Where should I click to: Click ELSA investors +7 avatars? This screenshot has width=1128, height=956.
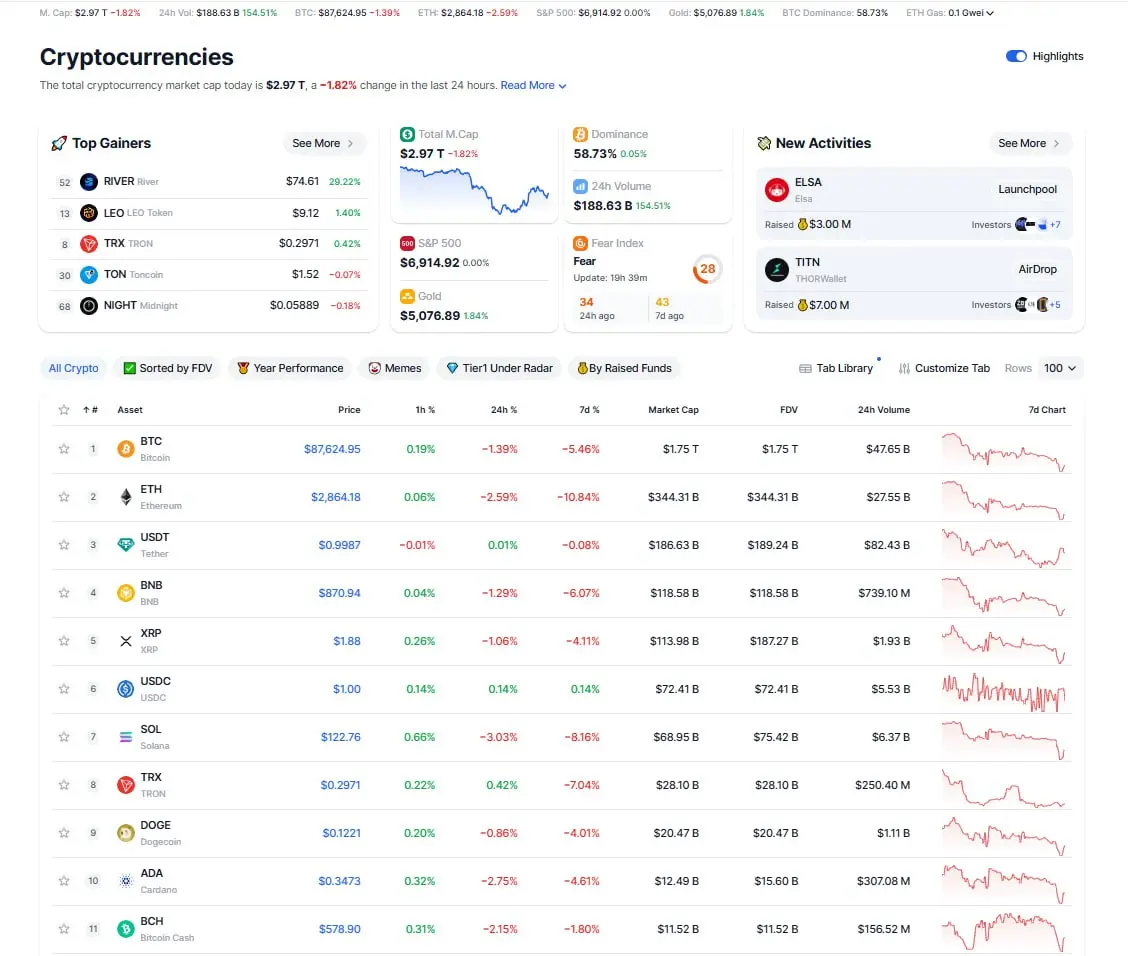click(1037, 224)
